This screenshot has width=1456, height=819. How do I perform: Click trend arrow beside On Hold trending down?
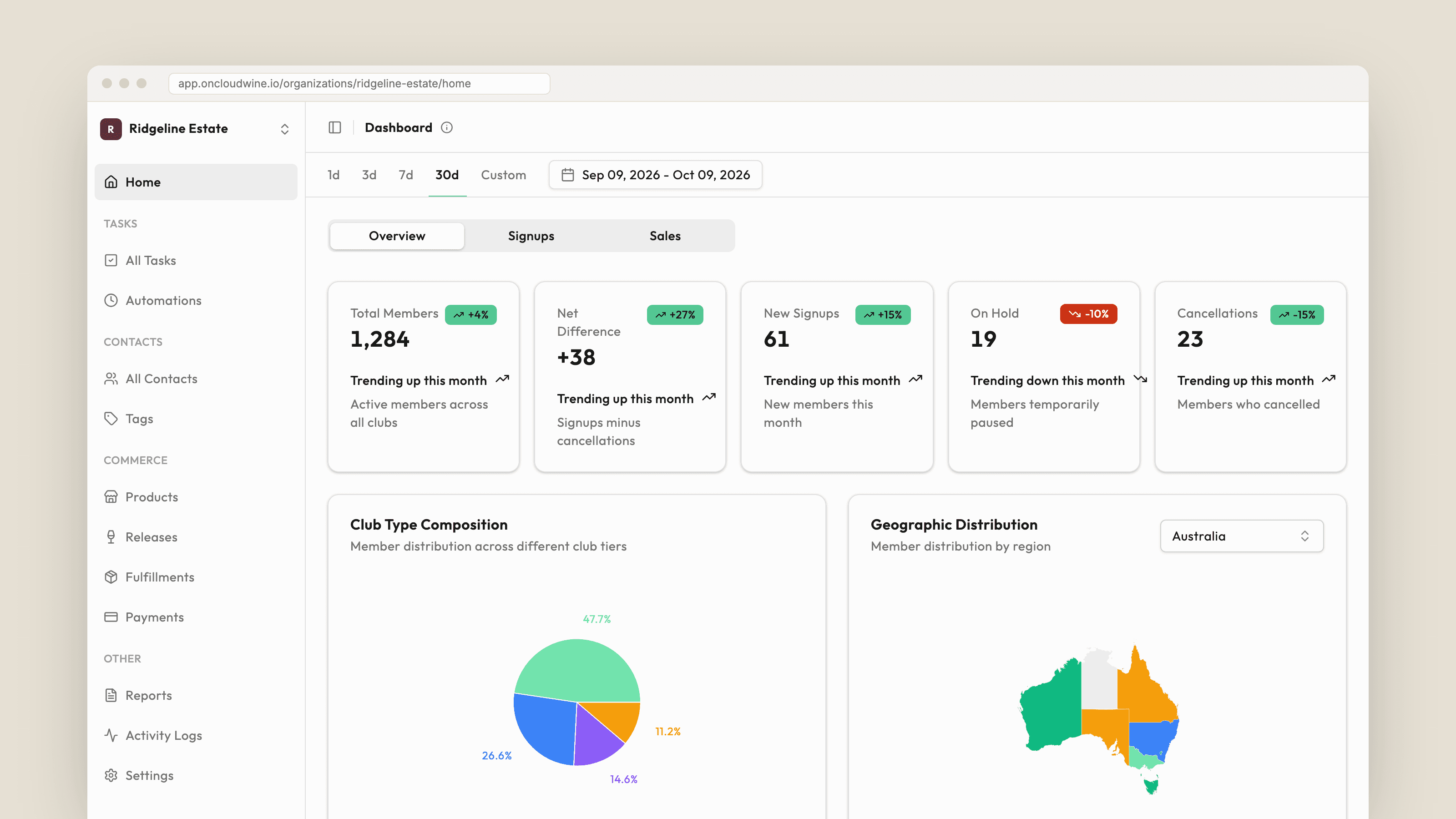coord(1140,379)
